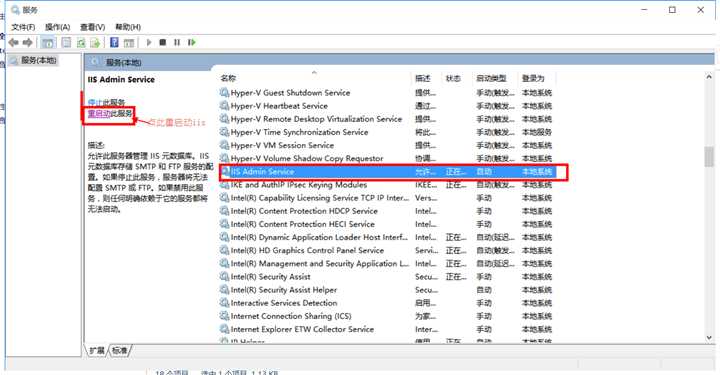
Task: Select Hyper-V Remote Desktop Virtualization Service
Action: pos(387,119)
